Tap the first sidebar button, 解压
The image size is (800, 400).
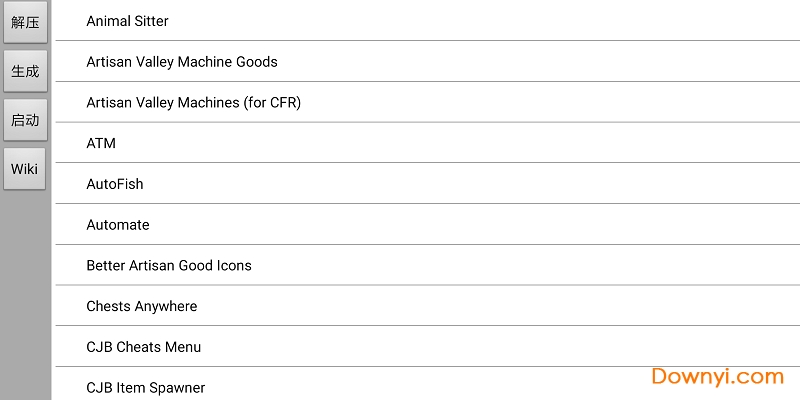coord(25,22)
